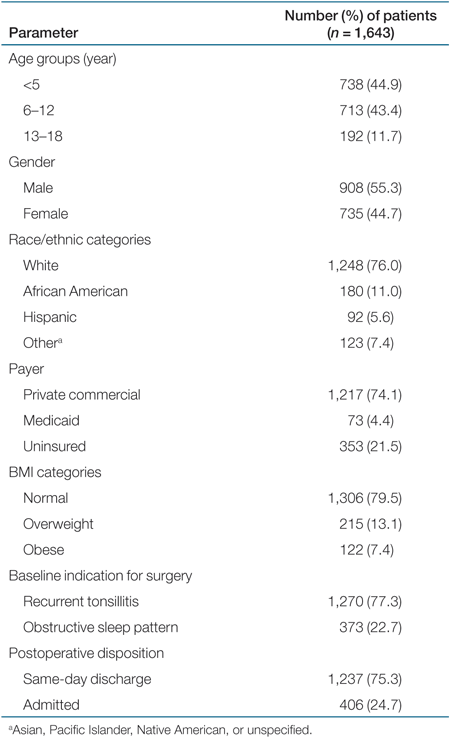
Task: Click the African American row label
Action: (75, 291)
